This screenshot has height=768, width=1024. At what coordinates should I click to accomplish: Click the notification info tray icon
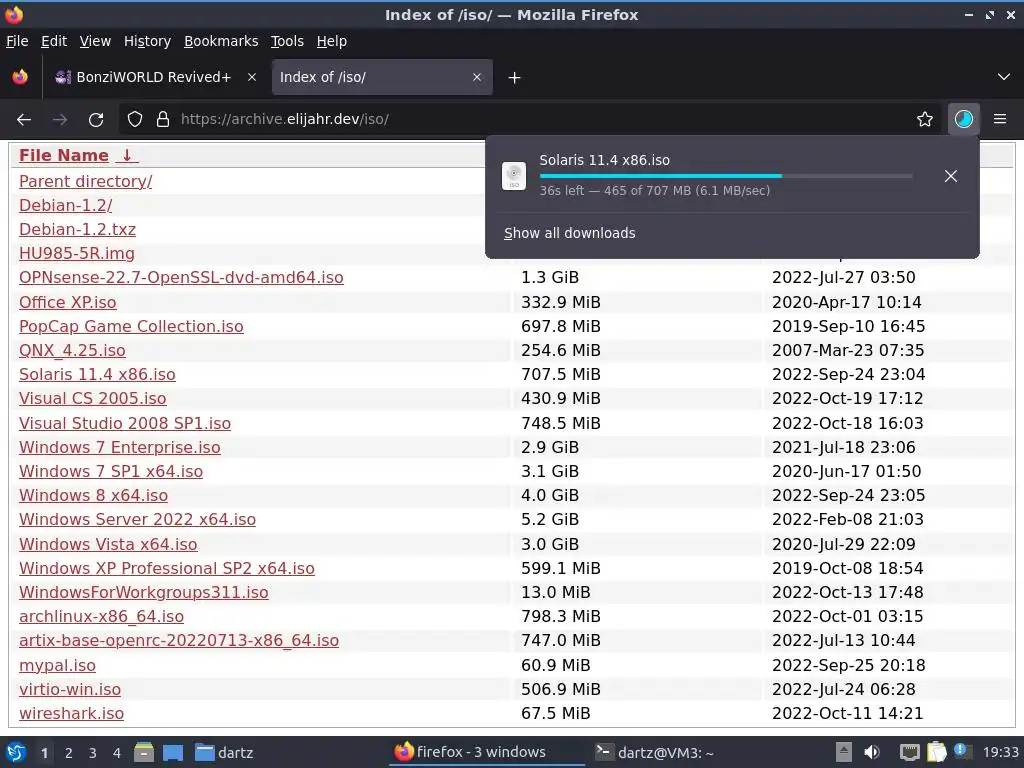coord(961,751)
